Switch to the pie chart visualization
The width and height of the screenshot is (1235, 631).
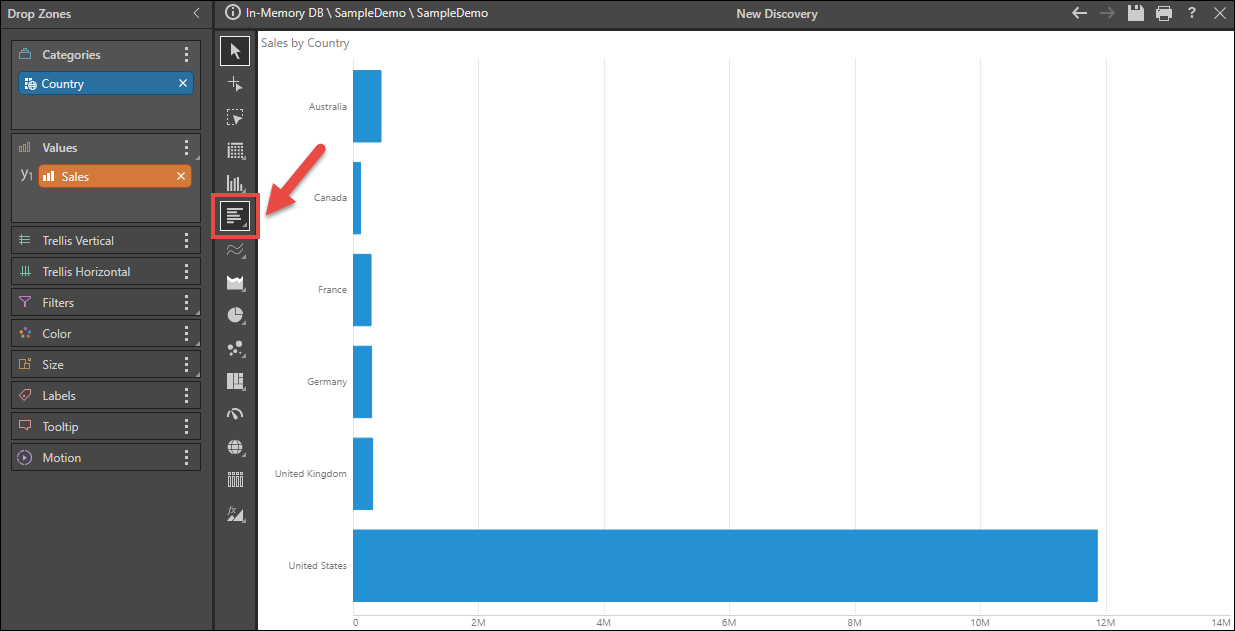point(235,315)
